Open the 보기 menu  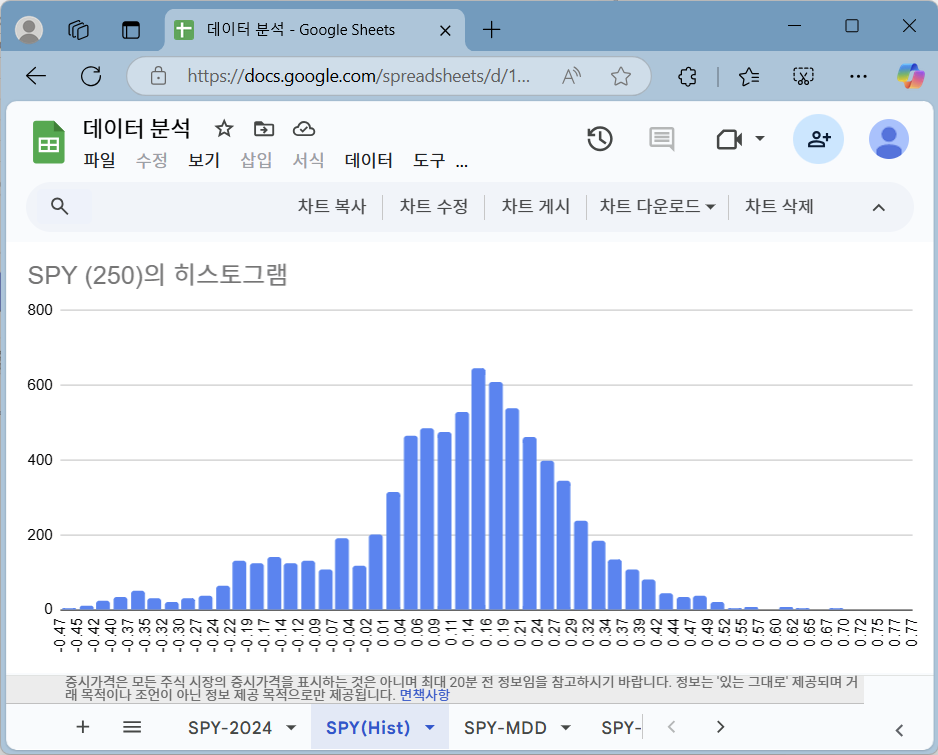(x=204, y=160)
